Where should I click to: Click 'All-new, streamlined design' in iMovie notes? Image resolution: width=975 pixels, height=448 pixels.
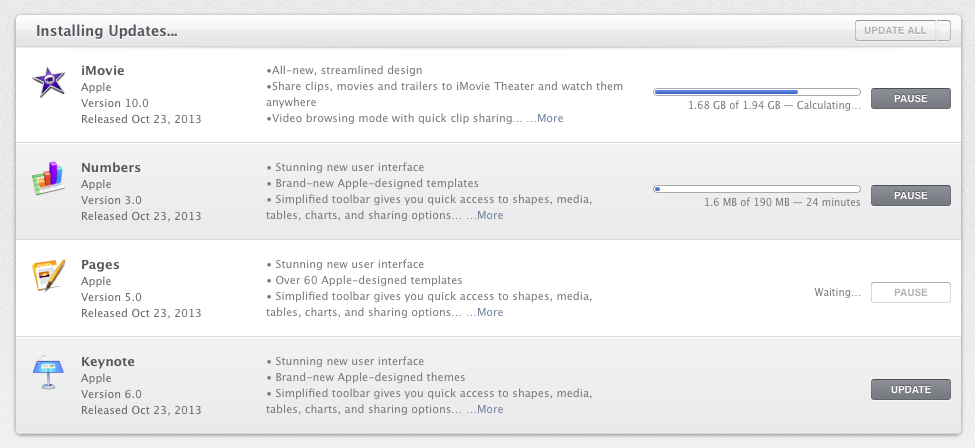click(347, 70)
